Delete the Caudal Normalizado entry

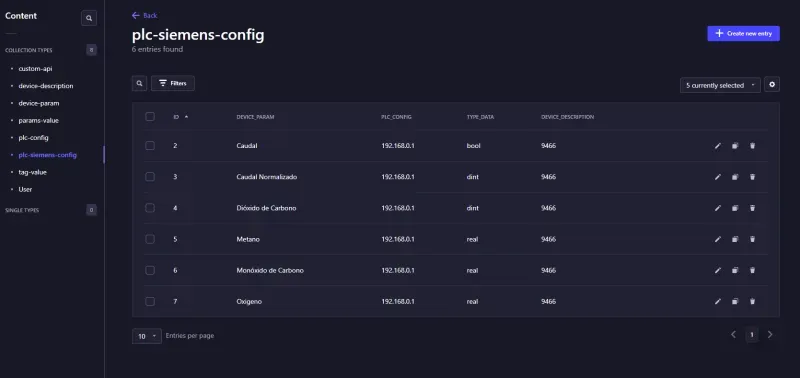(x=752, y=177)
